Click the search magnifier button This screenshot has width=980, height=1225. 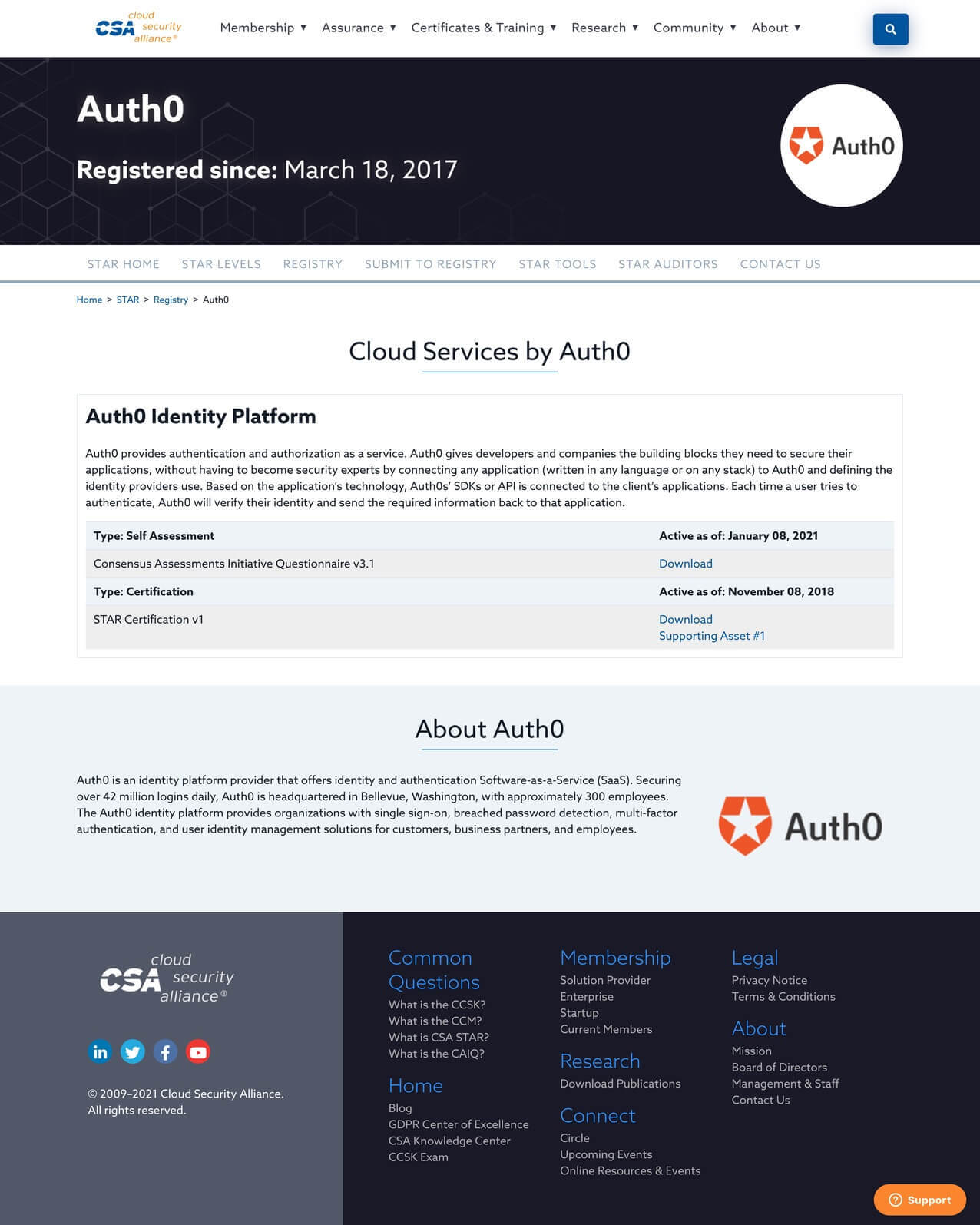pyautogui.click(x=890, y=29)
